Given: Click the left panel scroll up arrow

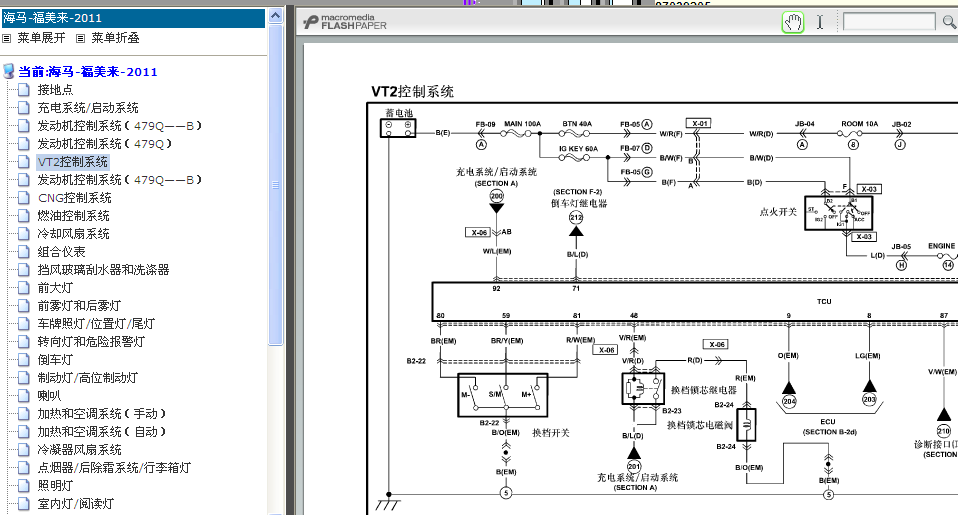Looking at the screenshot, I should point(276,15).
